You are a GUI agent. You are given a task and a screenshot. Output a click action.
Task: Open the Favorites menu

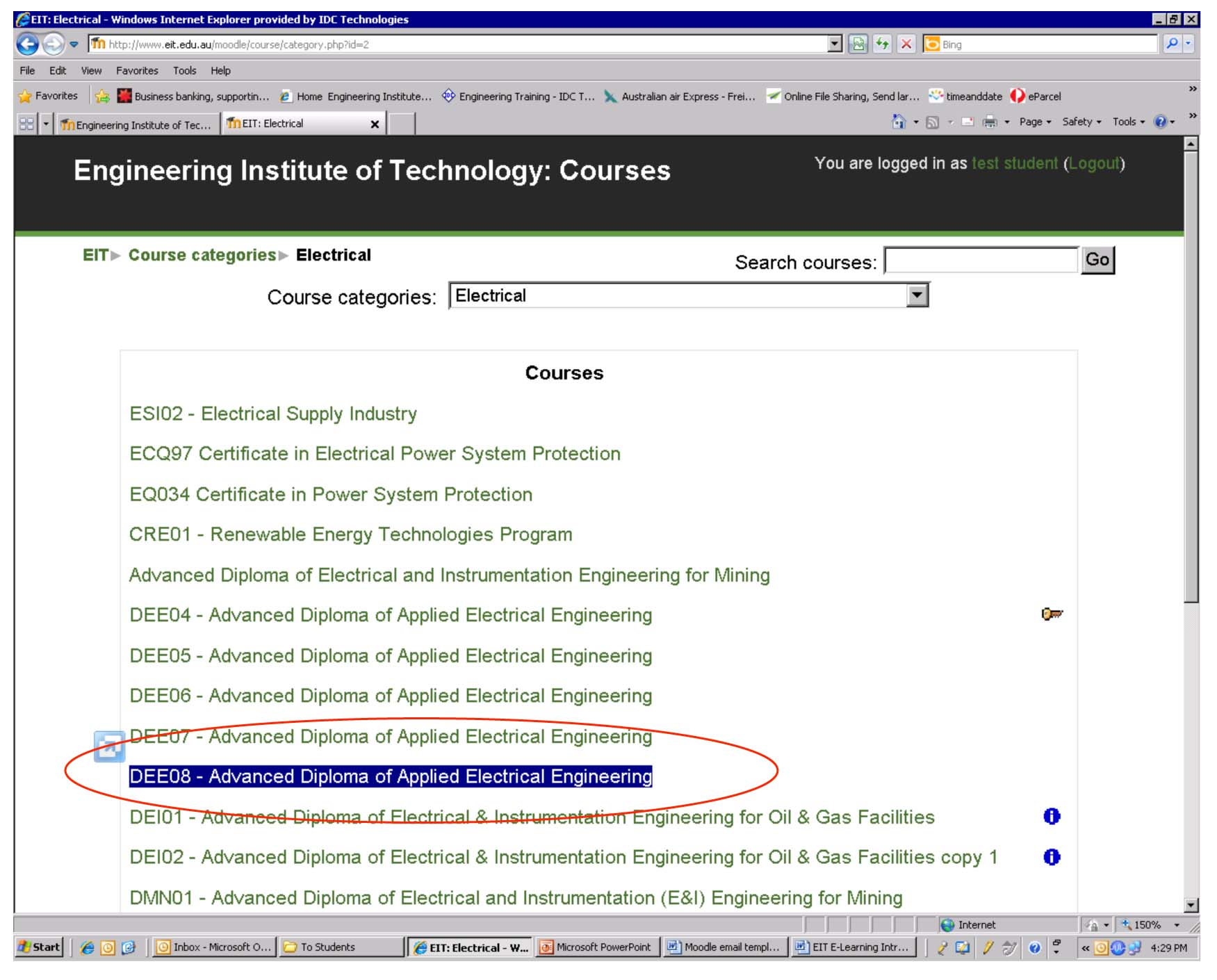137,70
